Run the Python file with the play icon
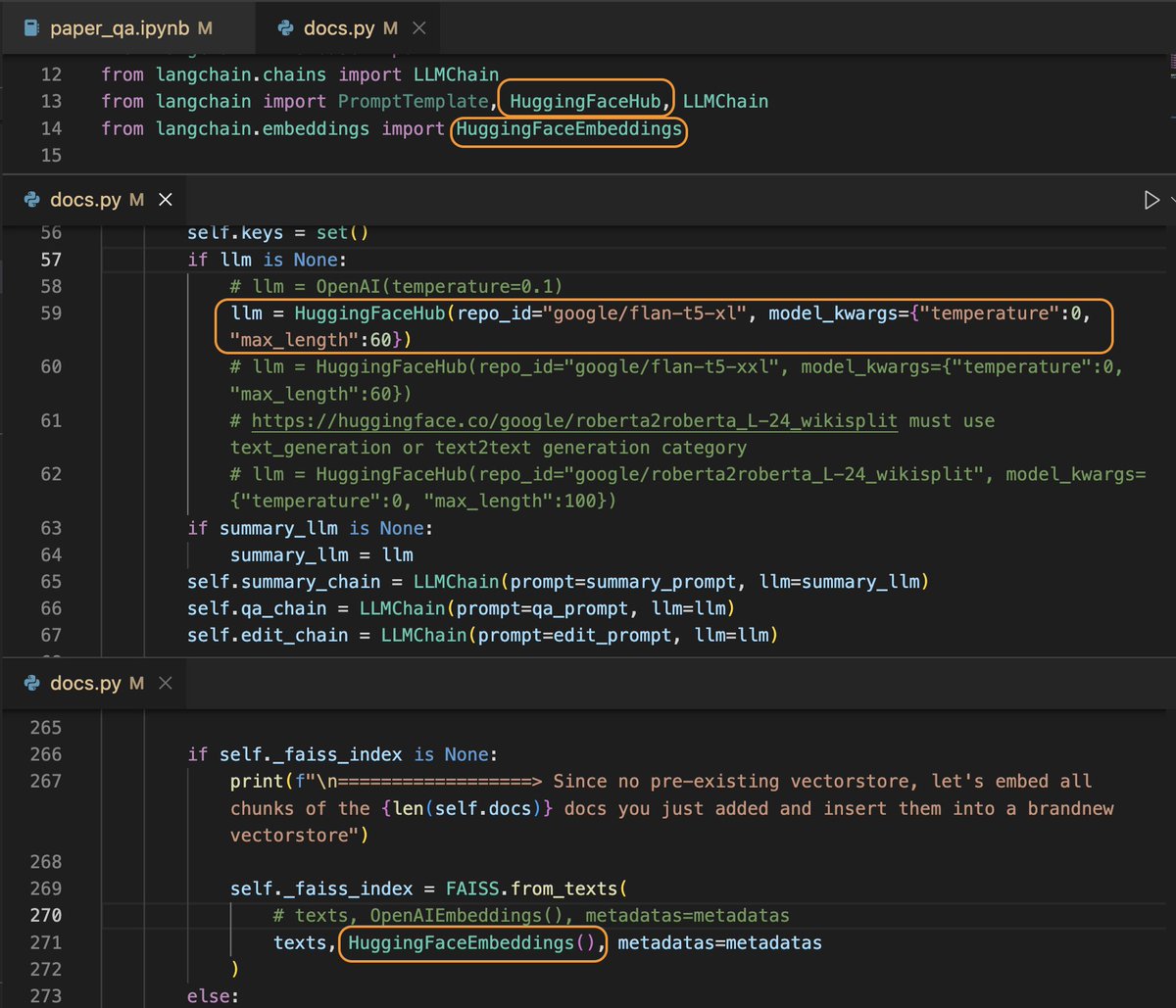Viewport: 1176px width, 1008px height. pyautogui.click(x=1151, y=200)
